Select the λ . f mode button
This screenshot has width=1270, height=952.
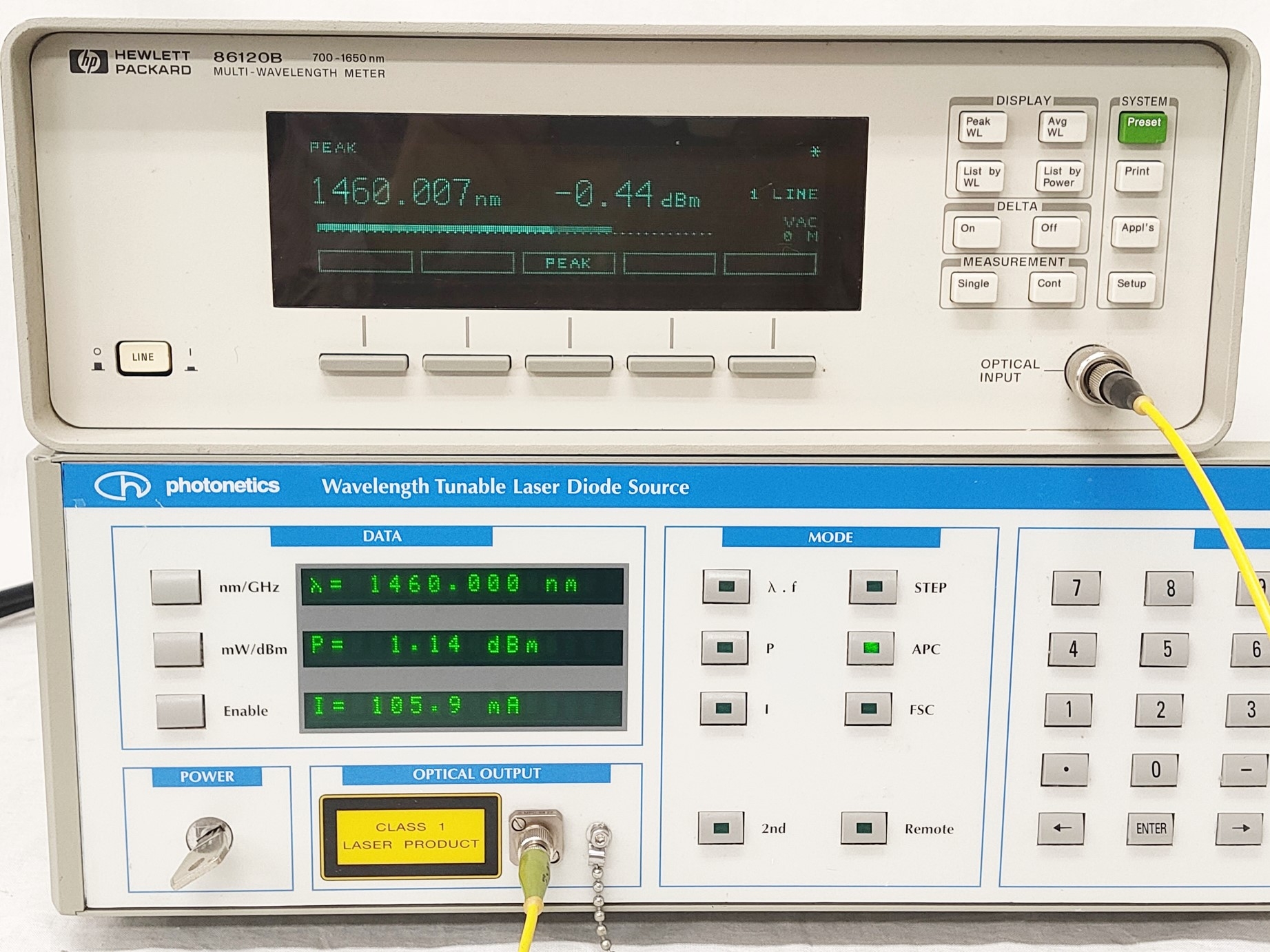pos(726,587)
